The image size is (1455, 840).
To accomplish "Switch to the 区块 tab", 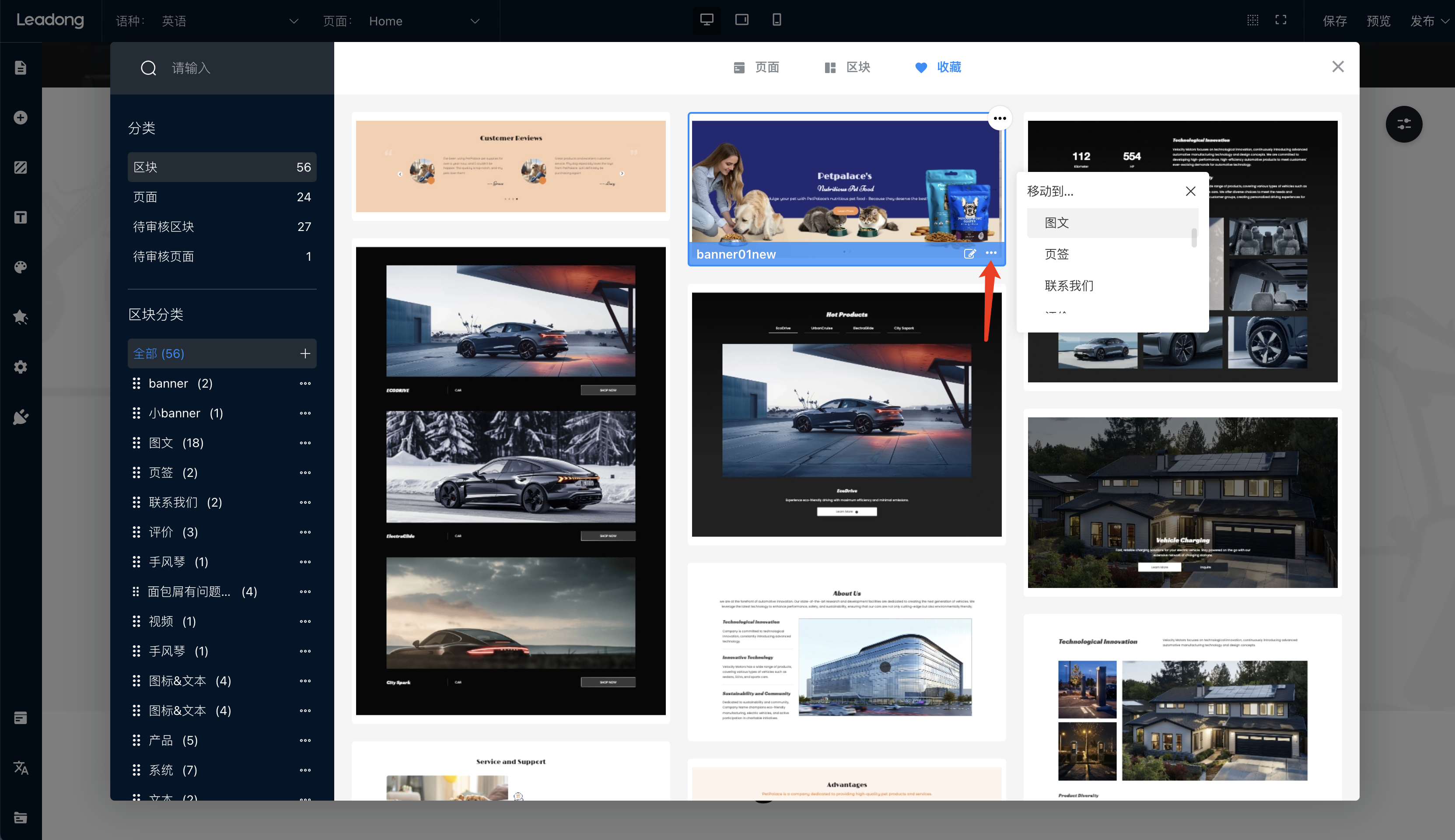I will click(x=847, y=67).
